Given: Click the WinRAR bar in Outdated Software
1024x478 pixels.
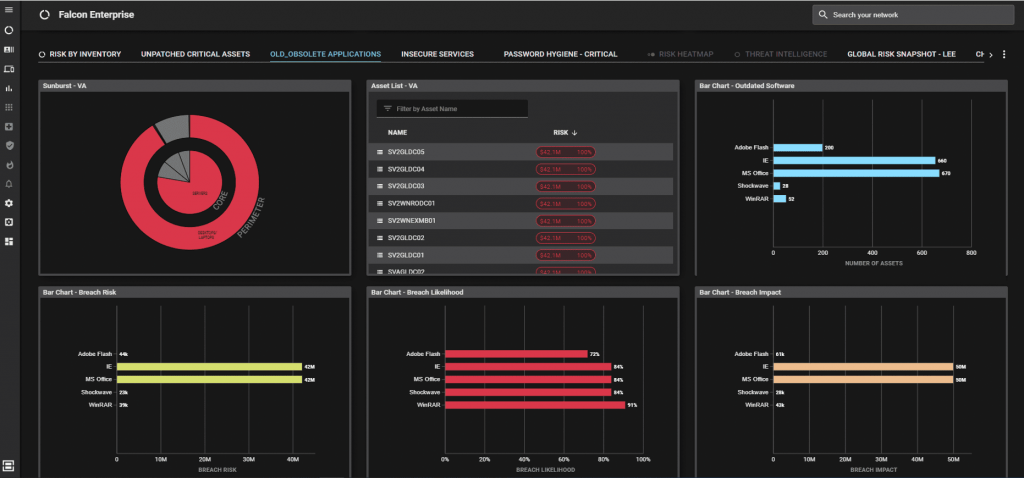Looking at the screenshot, I should 780,199.
